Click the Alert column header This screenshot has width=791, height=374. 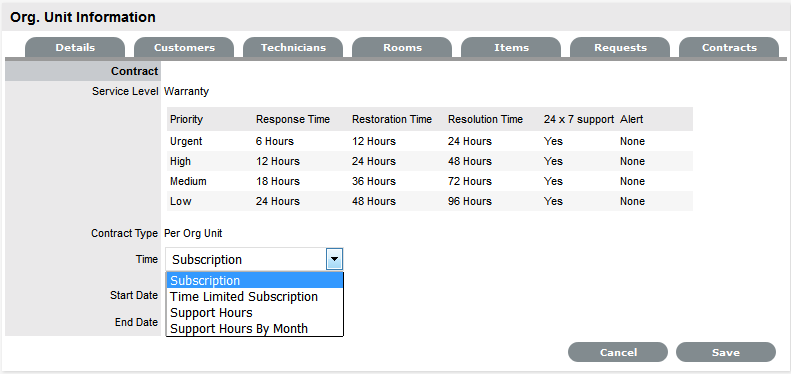[631, 120]
